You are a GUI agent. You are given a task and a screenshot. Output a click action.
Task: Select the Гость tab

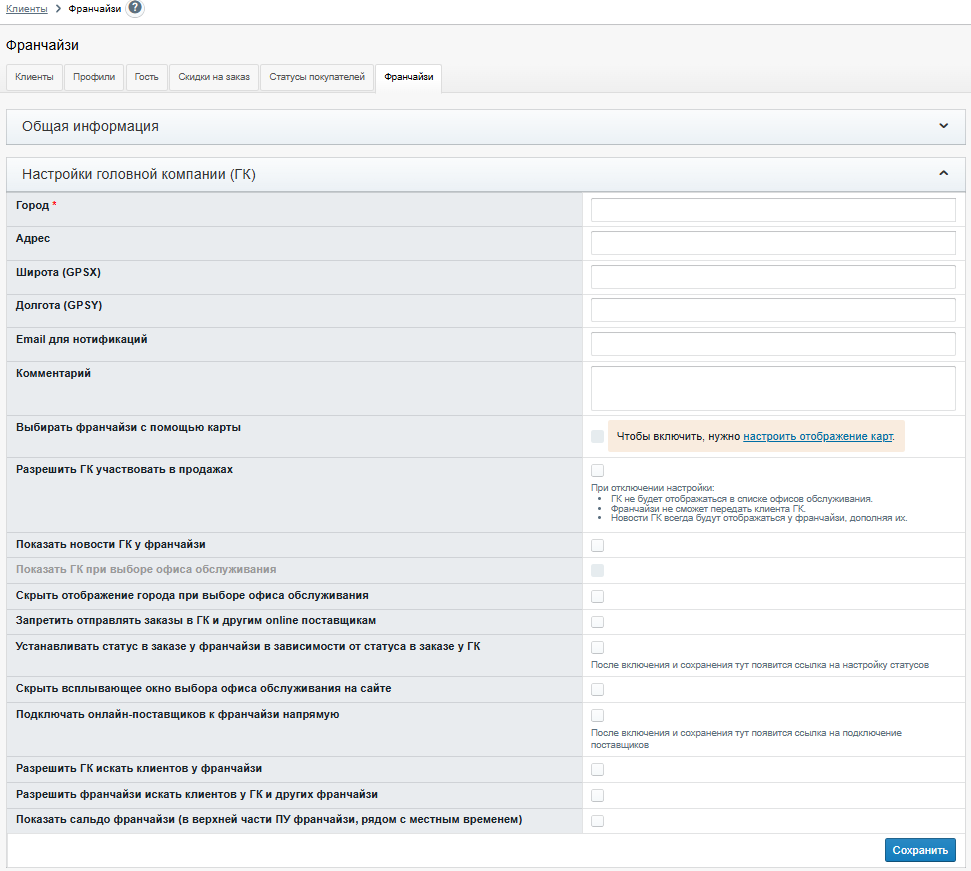click(x=147, y=78)
